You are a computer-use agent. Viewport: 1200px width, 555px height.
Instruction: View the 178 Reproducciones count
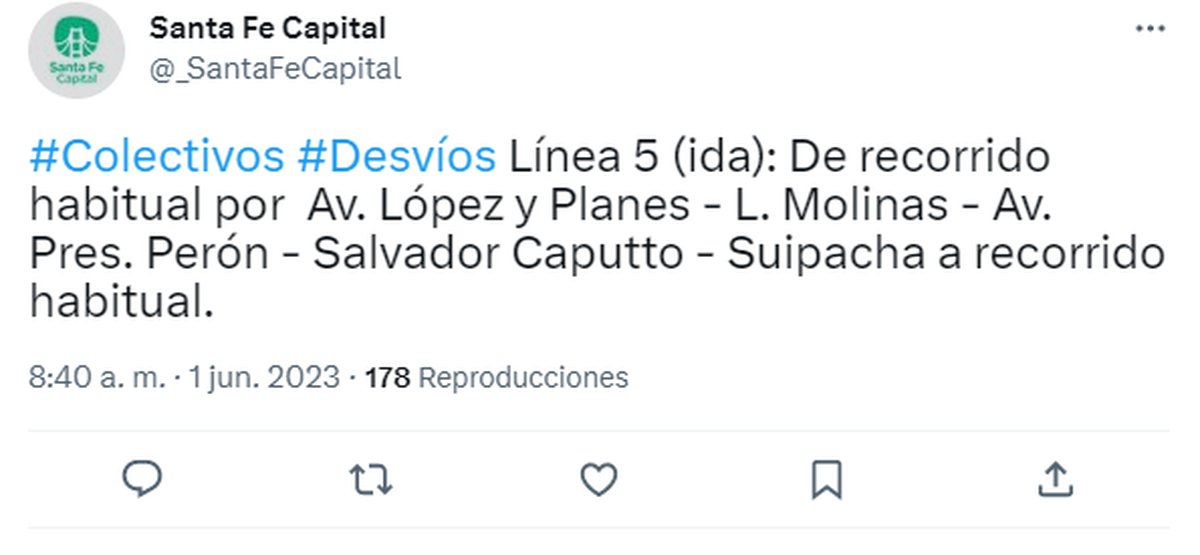[497, 378]
